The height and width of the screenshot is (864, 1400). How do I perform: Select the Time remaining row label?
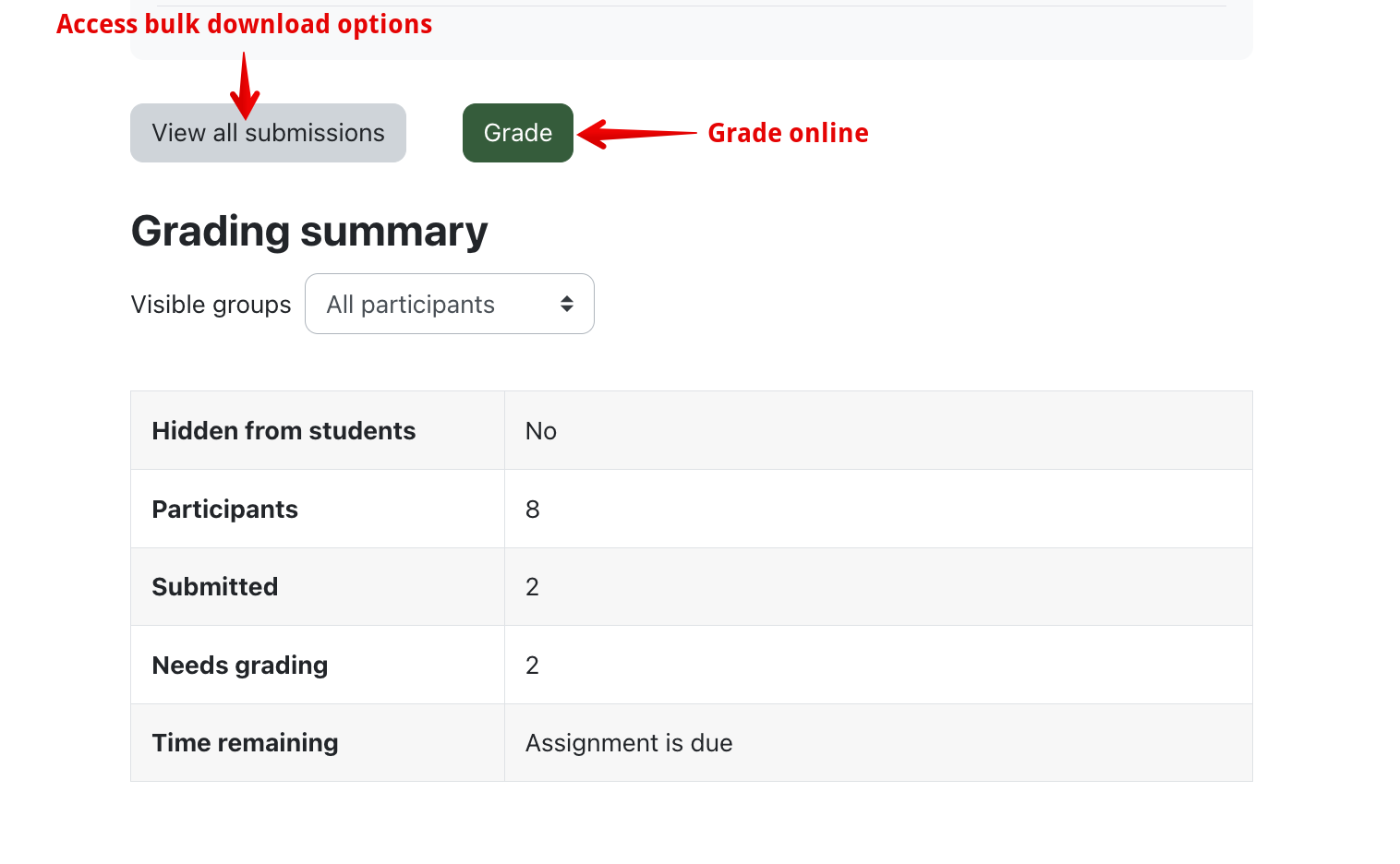pos(245,743)
